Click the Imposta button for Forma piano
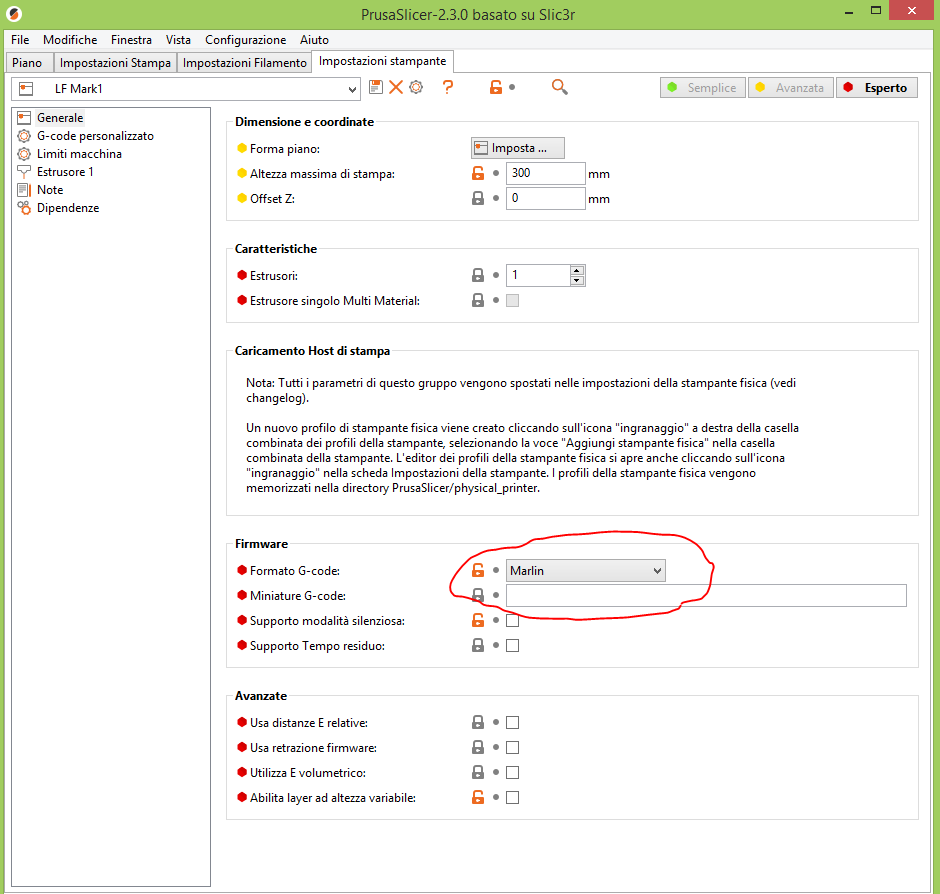Screen dimensions: 940x894 pos(517,148)
